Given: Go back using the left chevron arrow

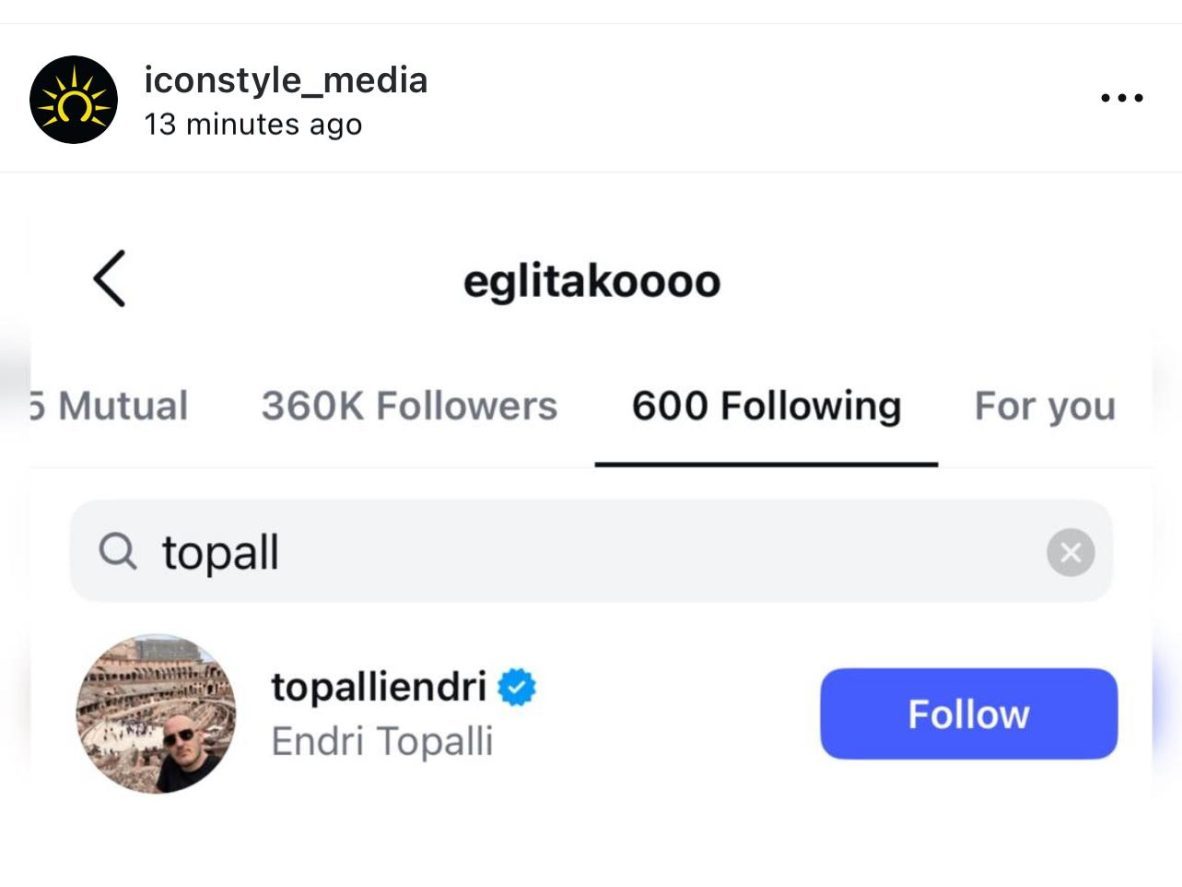Looking at the screenshot, I should (x=109, y=279).
